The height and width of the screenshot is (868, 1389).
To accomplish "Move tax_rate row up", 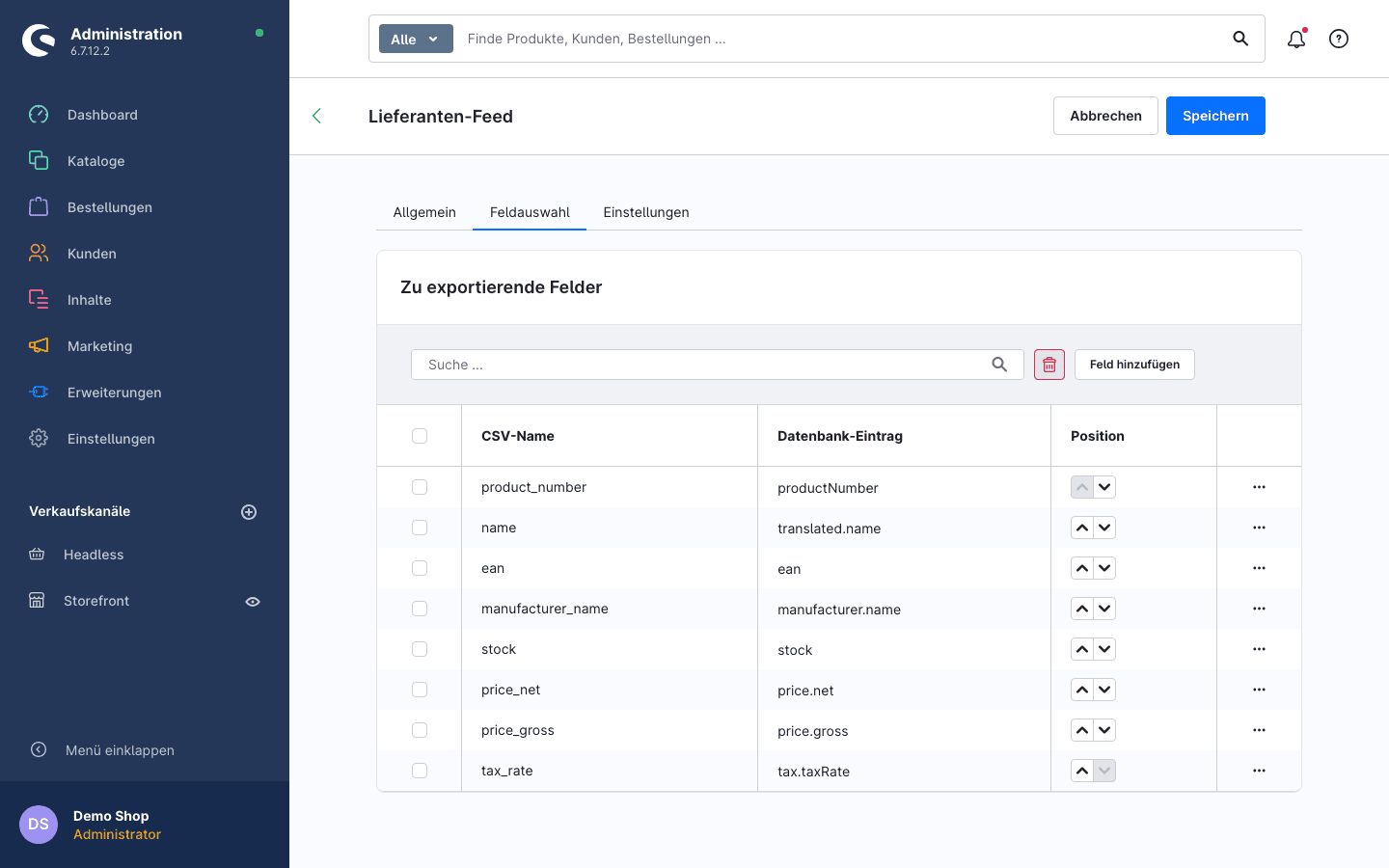I will pos(1082,771).
